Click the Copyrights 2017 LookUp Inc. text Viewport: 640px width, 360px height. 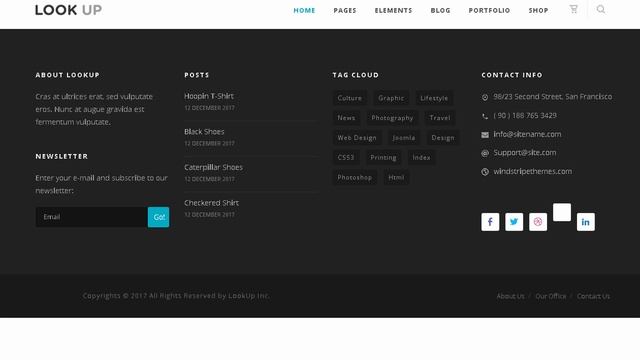176,296
